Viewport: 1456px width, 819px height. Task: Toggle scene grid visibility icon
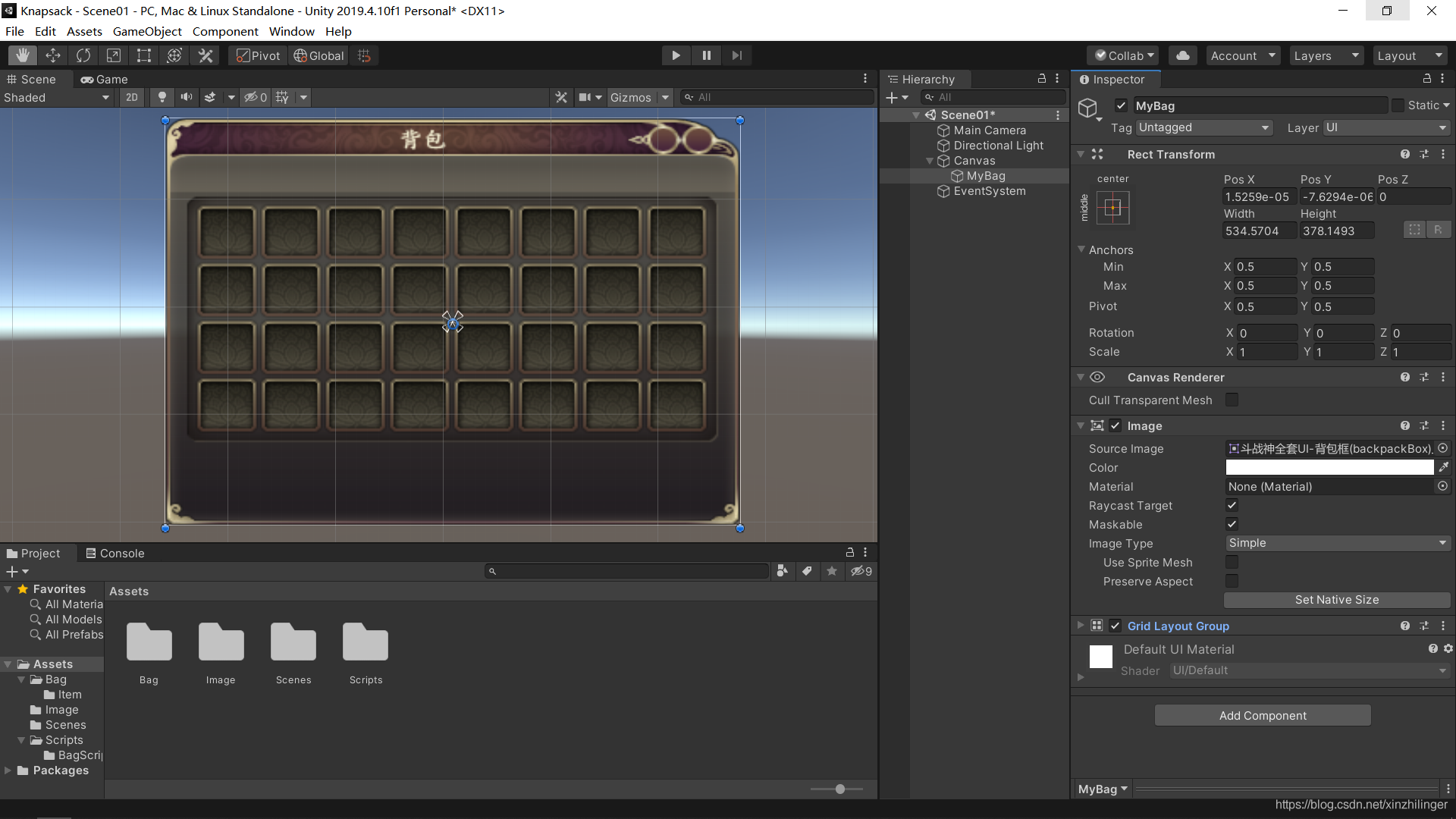282,97
